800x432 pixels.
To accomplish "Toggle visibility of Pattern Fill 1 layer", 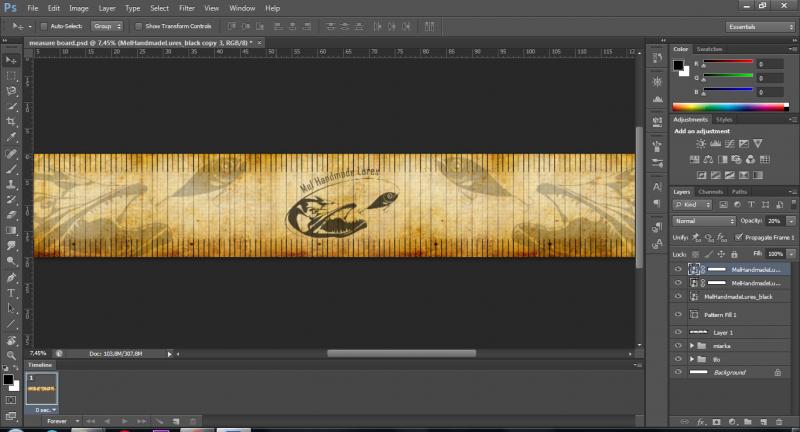I will [x=678, y=314].
